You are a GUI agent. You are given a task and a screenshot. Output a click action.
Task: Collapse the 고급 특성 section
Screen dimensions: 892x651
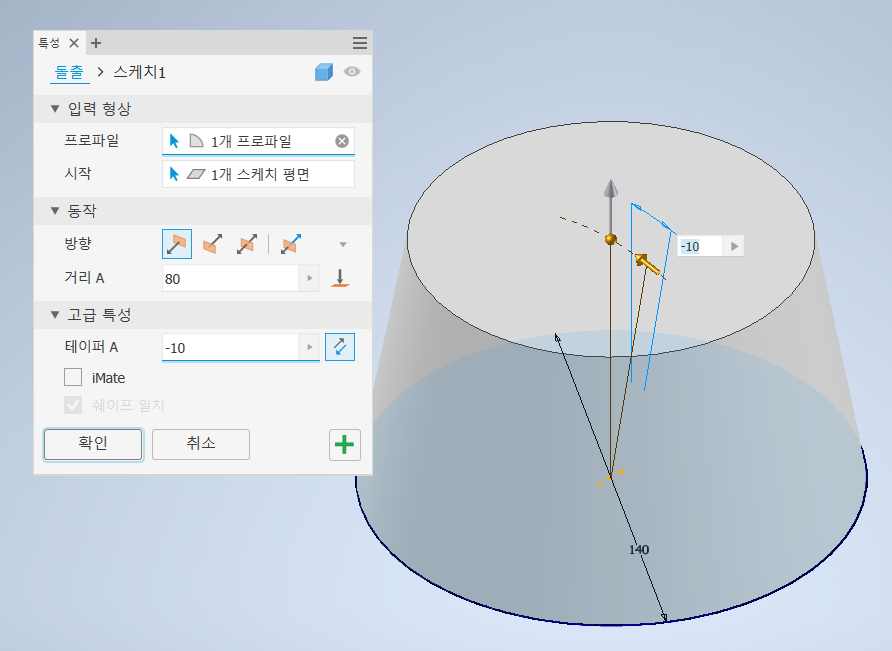pyautogui.click(x=55, y=315)
